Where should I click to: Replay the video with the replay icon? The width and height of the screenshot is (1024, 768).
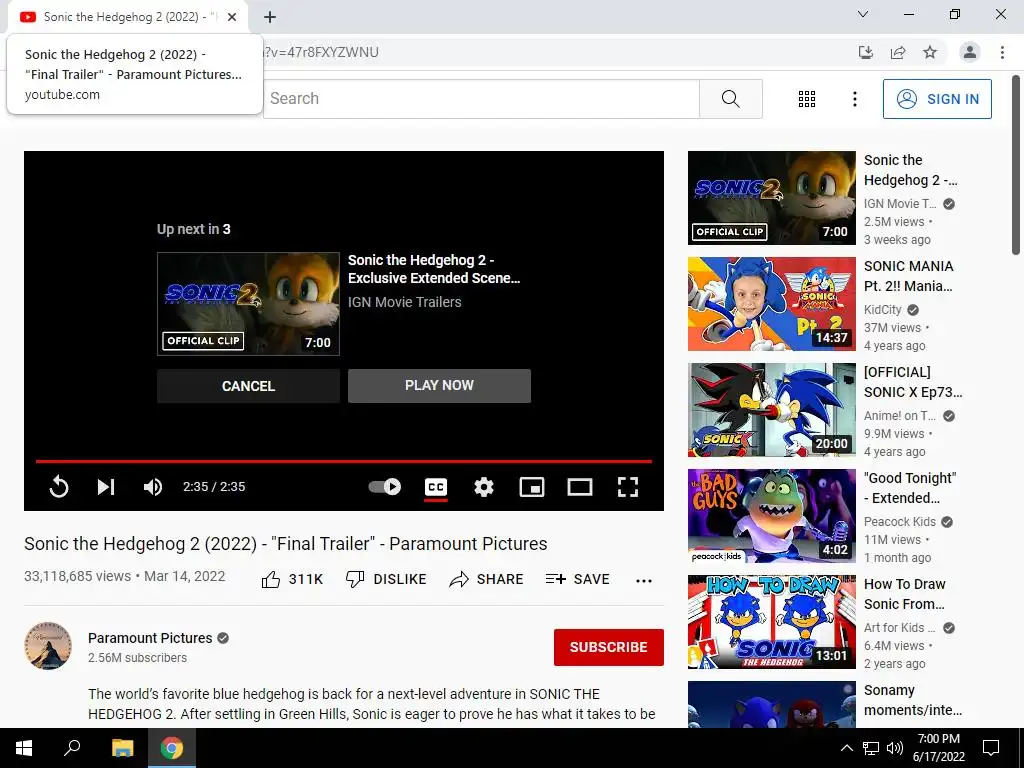(59, 487)
